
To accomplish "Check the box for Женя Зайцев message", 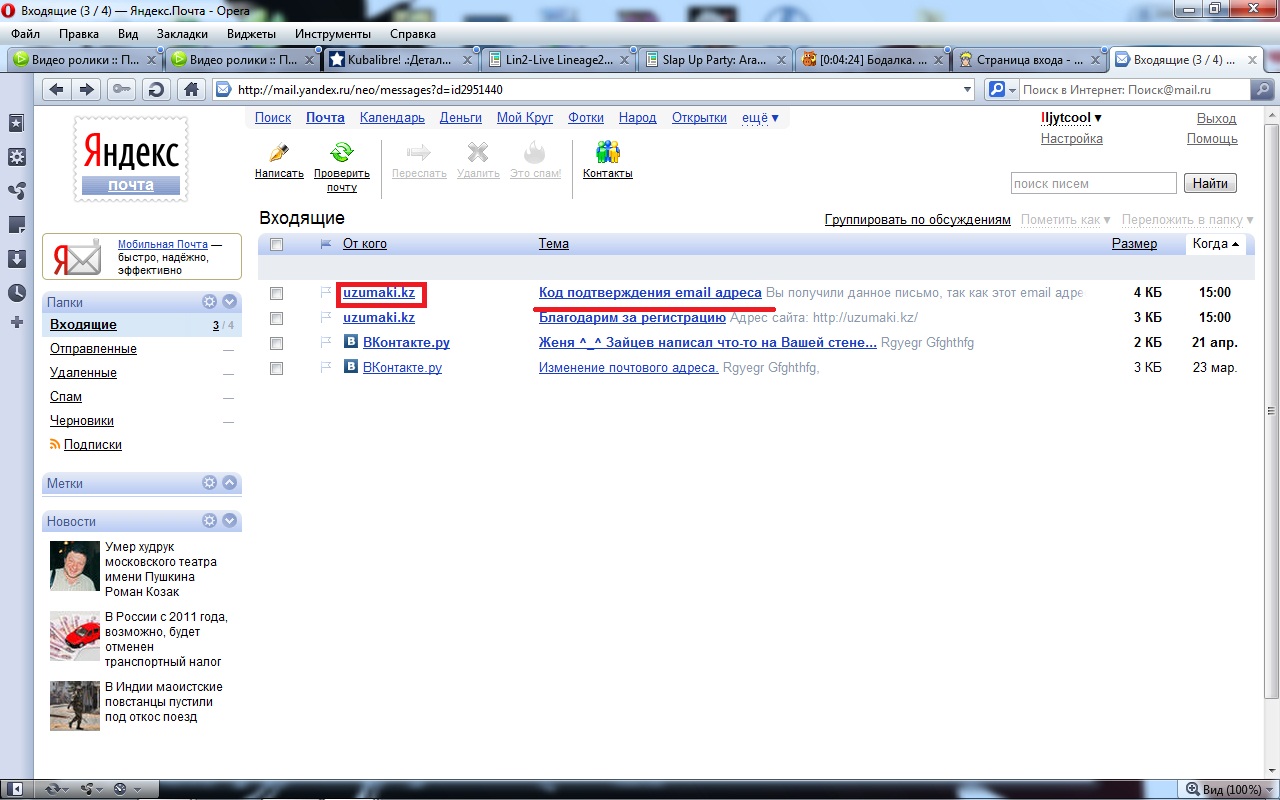I will click(x=277, y=344).
